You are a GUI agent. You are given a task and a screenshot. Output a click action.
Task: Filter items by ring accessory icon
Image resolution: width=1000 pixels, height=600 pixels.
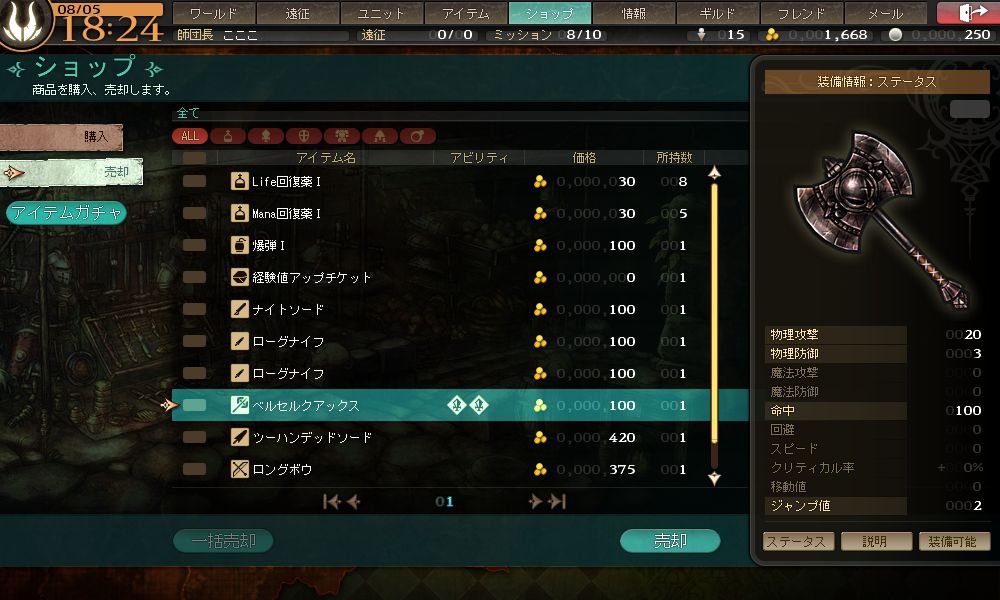point(418,136)
